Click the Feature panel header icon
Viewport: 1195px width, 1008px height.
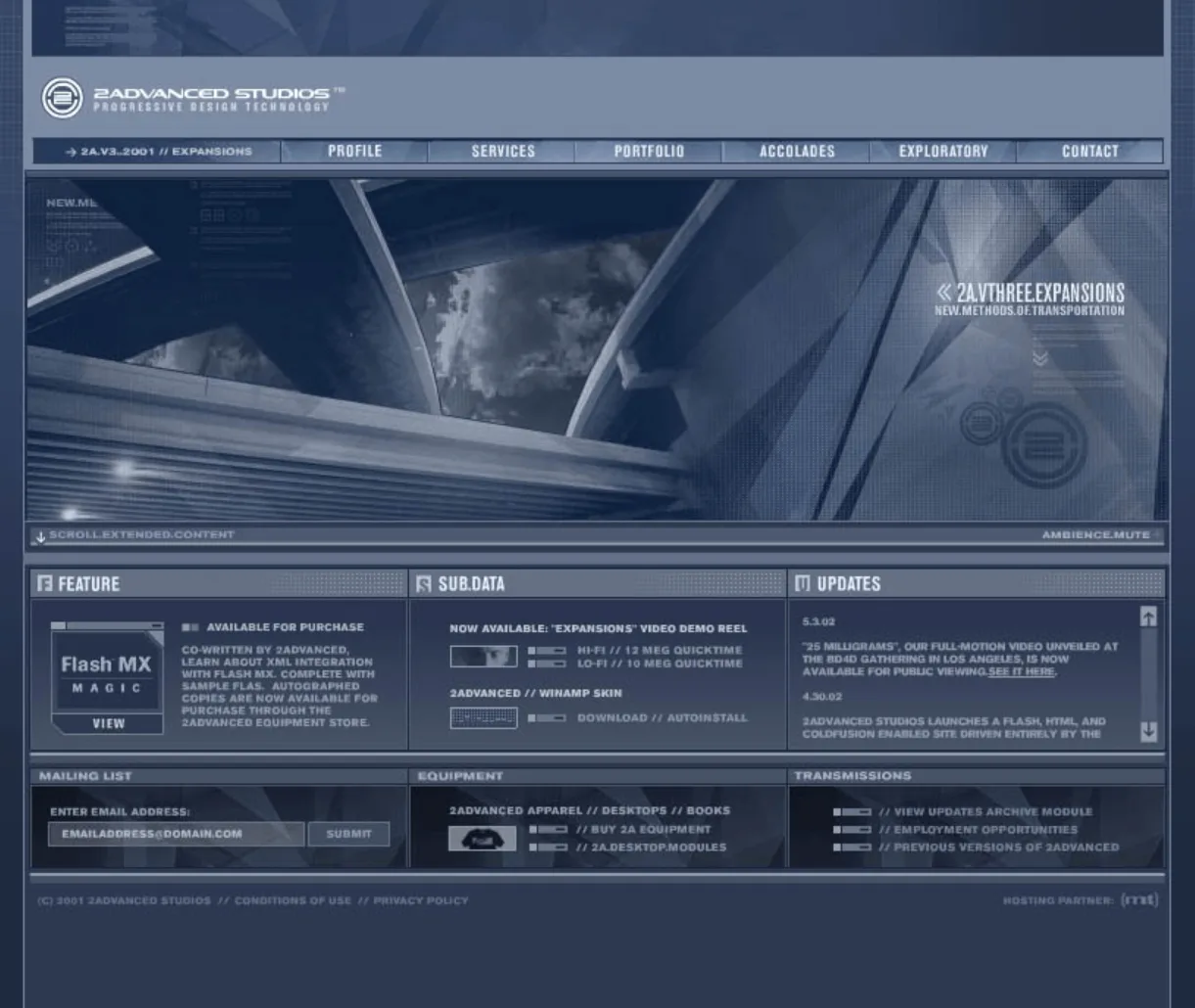pos(44,583)
